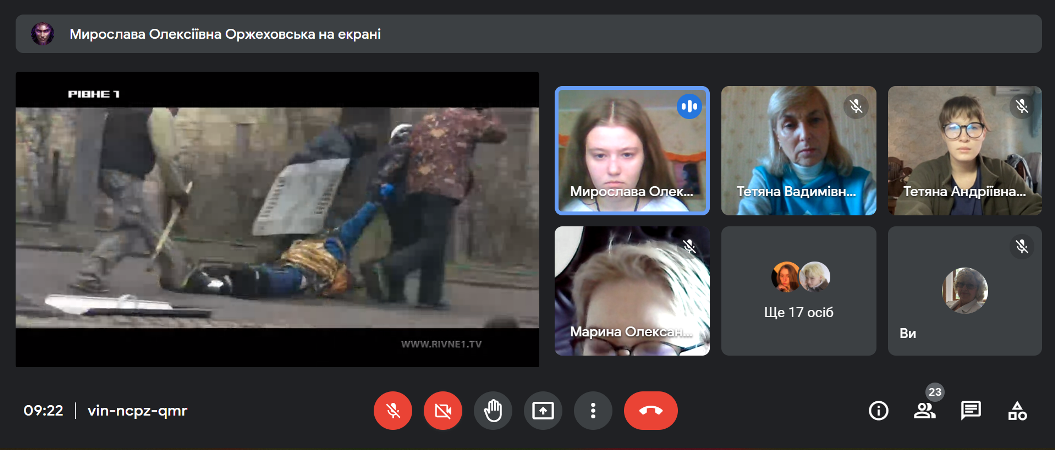Click the meeting code vin-ncpz-qmr
The image size is (1055, 450).
coord(137,411)
